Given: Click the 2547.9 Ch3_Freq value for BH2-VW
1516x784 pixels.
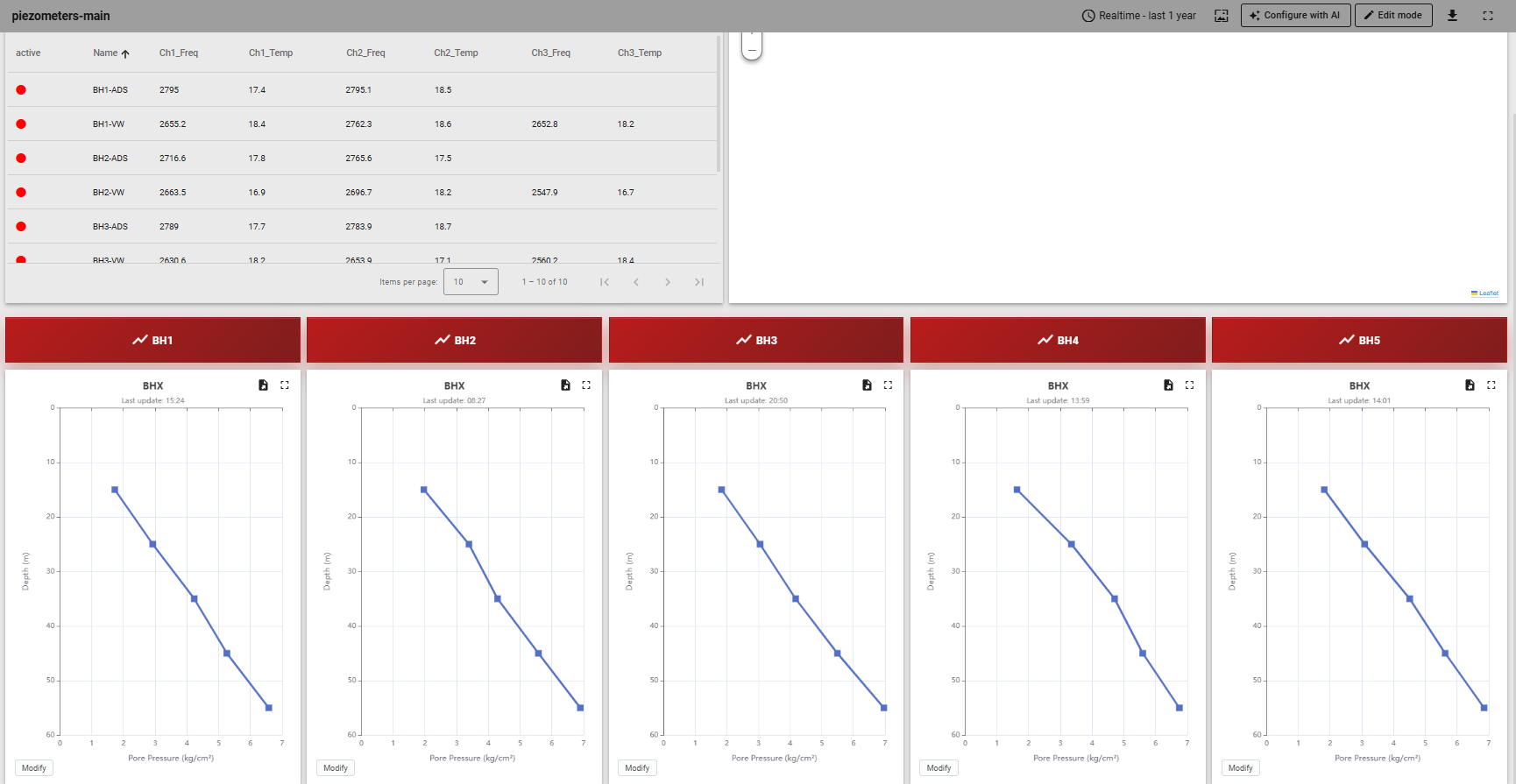Looking at the screenshot, I should pos(544,193).
